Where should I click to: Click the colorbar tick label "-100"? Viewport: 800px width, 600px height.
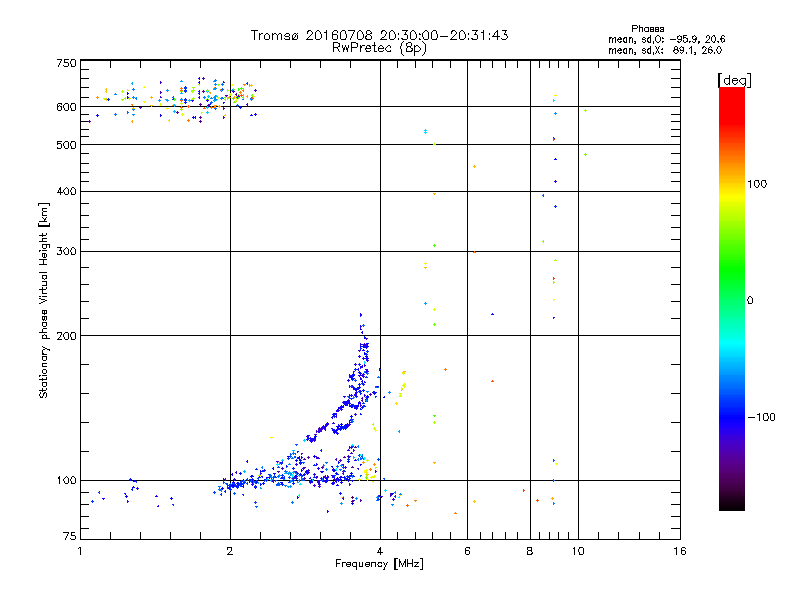click(761, 417)
